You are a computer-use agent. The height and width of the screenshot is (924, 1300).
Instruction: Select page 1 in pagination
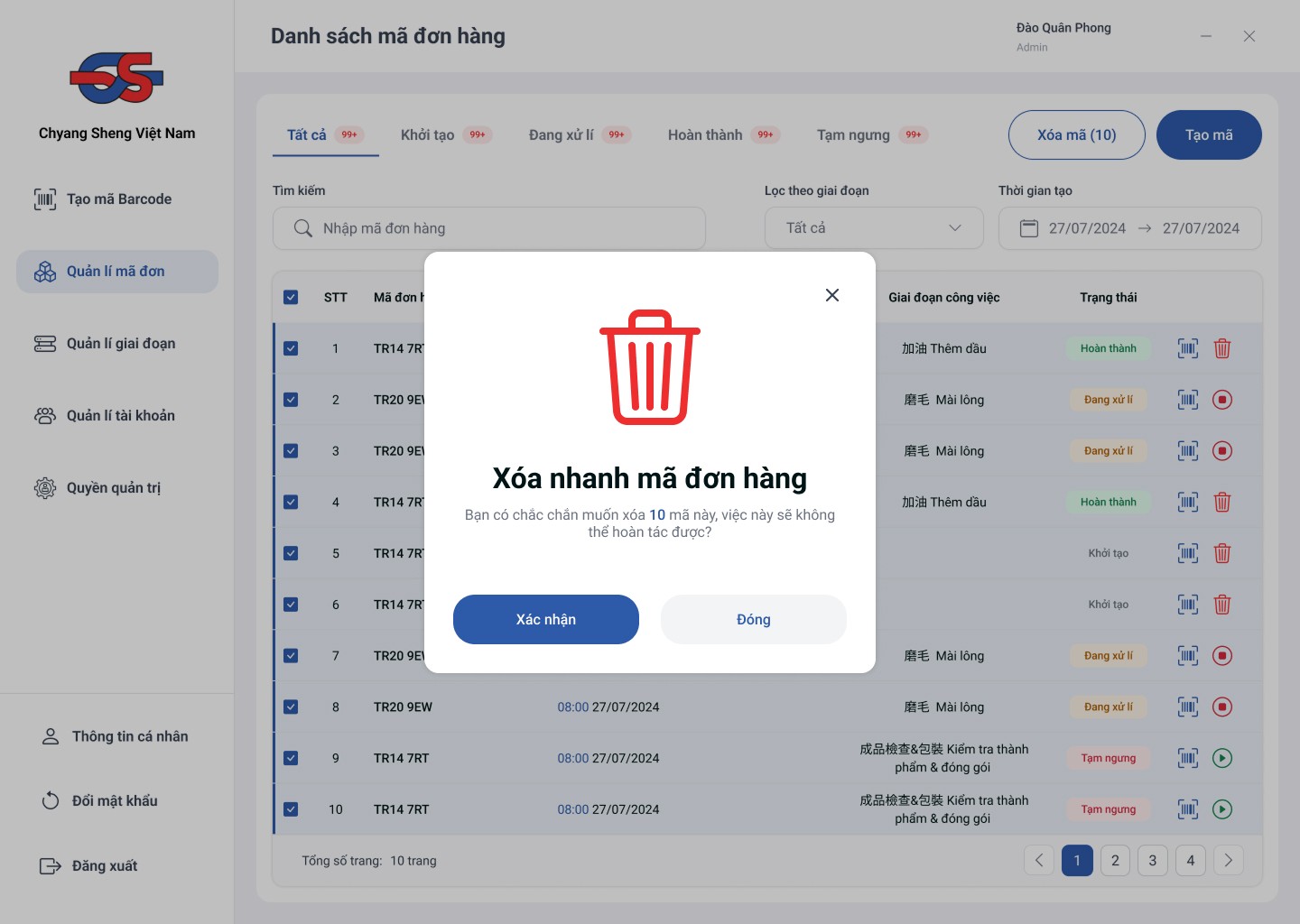point(1077,860)
